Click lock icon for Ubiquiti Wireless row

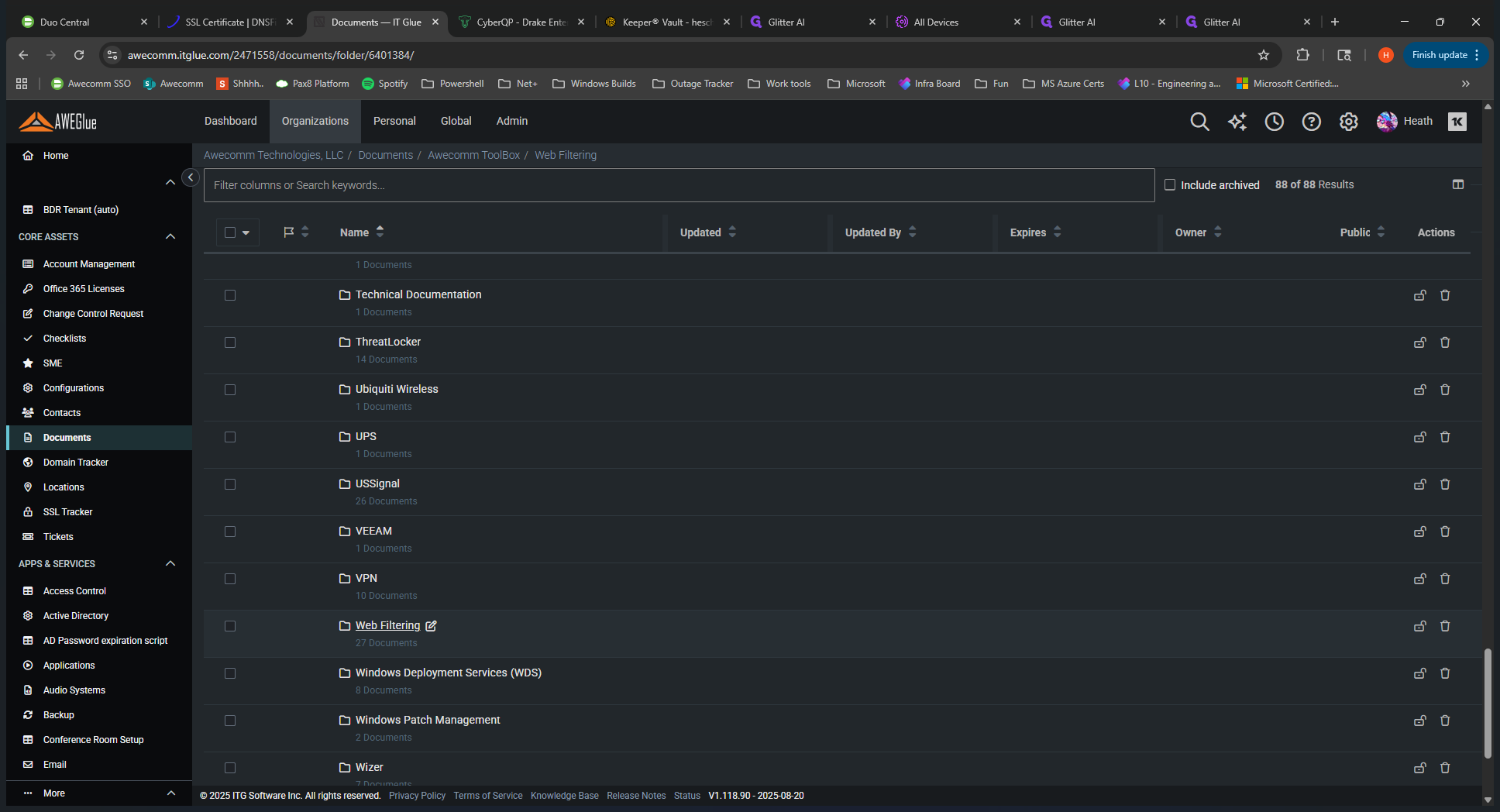1420,390
